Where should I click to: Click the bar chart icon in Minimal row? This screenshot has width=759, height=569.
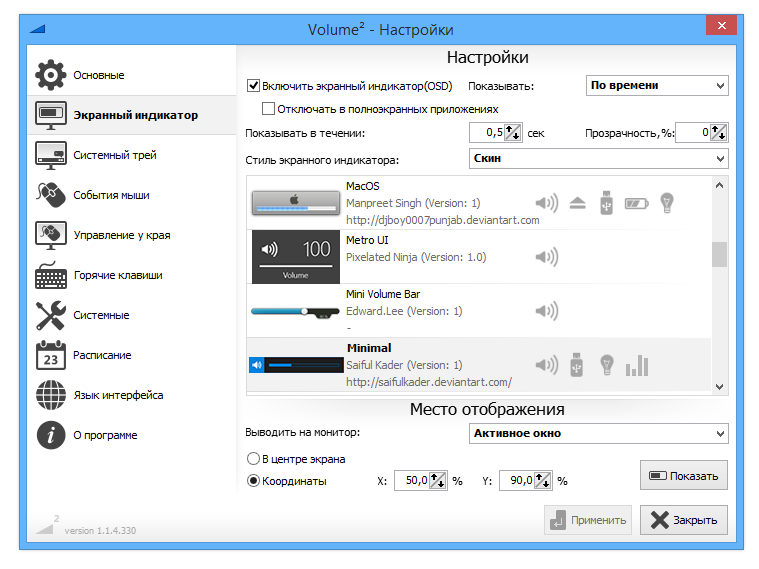[637, 366]
